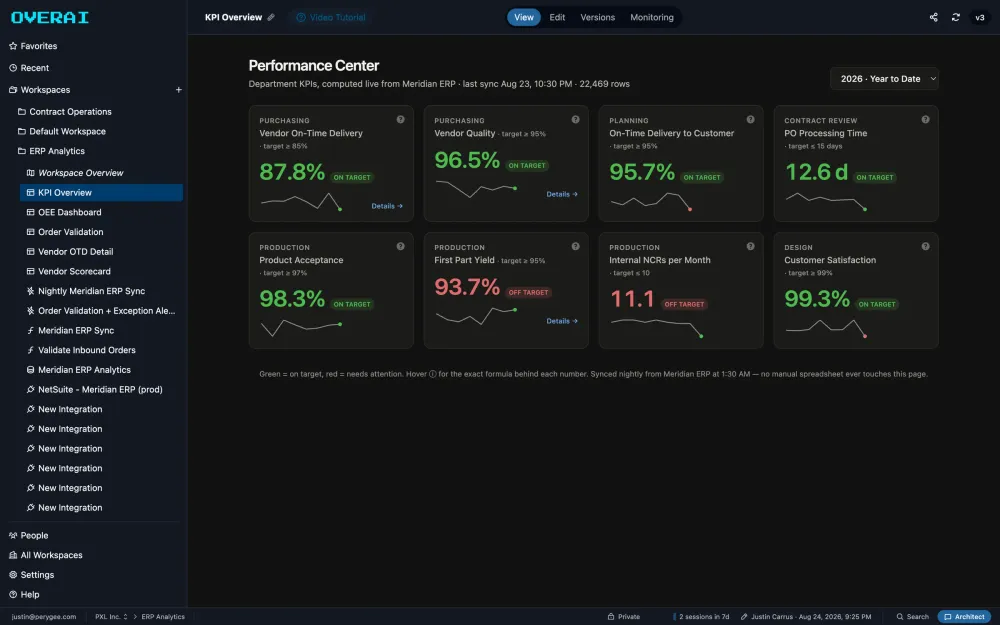Screen dimensions: 1000x625
Task: Click the sparkline on PO Processing Time card
Action: coord(826,201)
